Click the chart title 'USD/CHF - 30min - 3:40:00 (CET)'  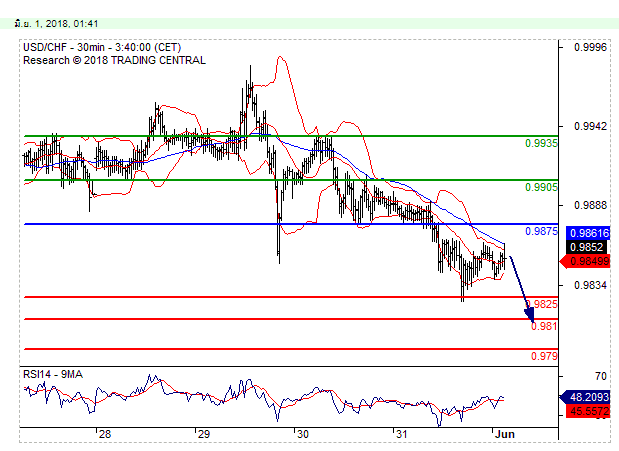[102, 47]
